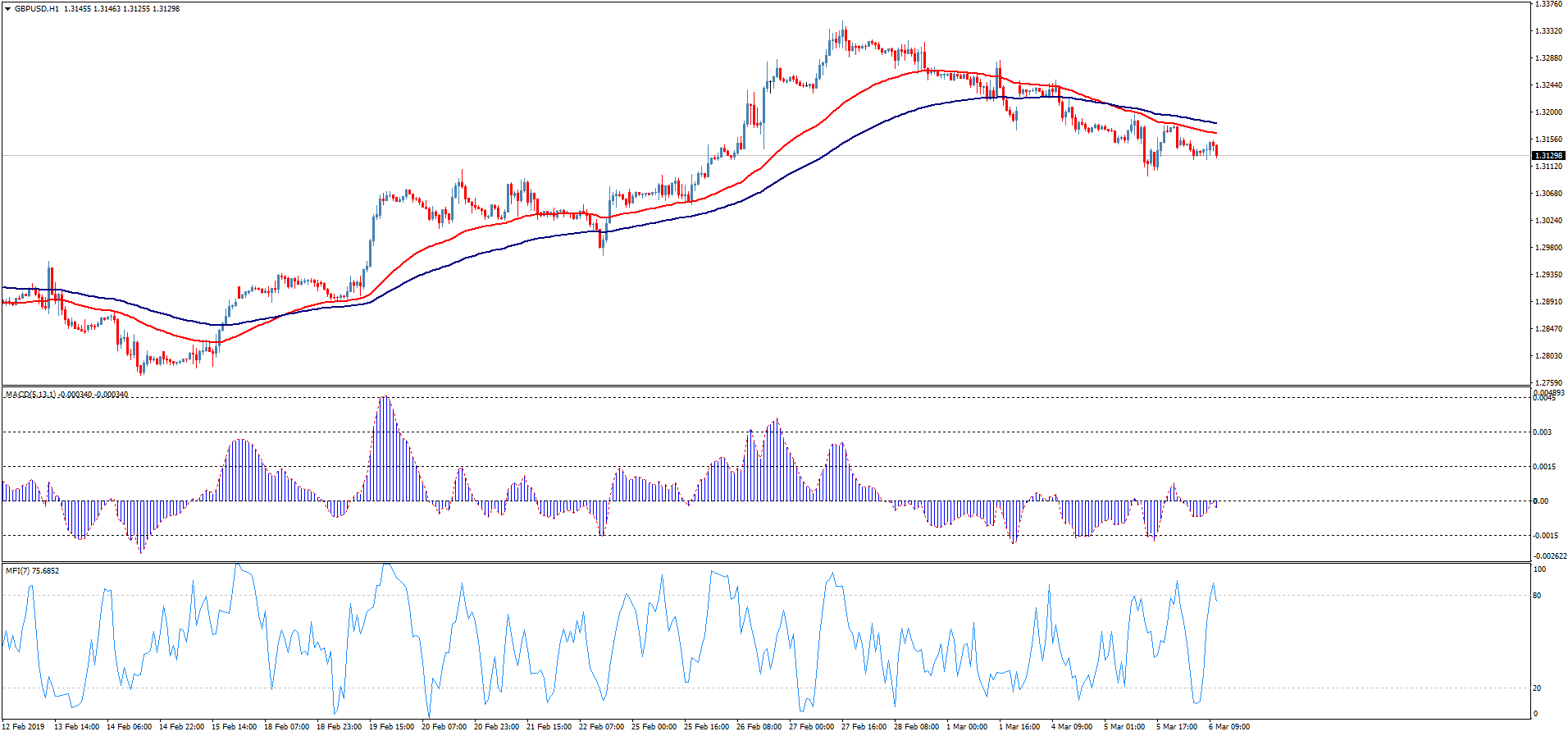The image size is (1568, 736).
Task: Click the -0.0015 level on MACD scale
Action: (x=1546, y=536)
